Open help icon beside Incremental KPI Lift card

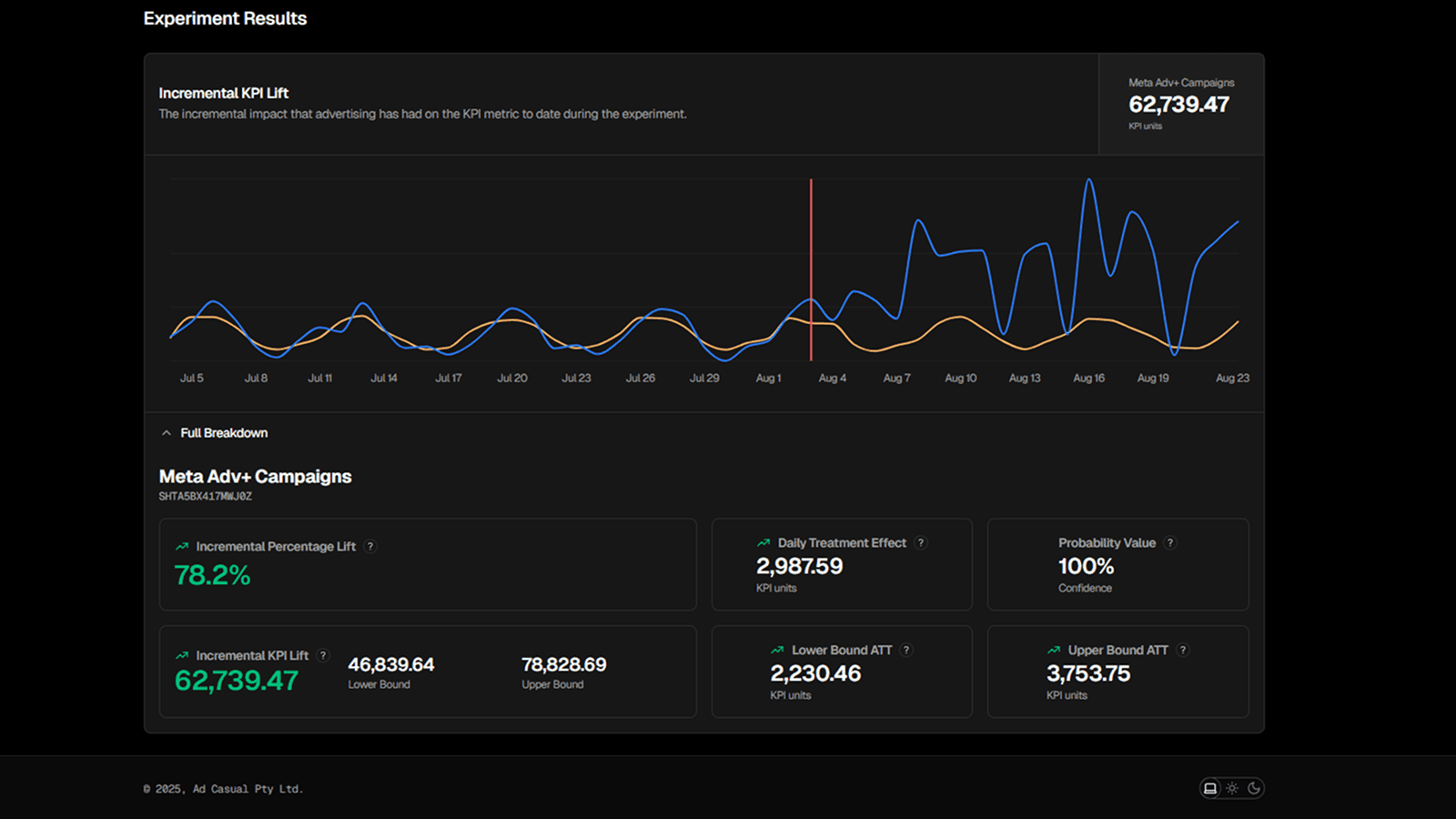click(323, 655)
